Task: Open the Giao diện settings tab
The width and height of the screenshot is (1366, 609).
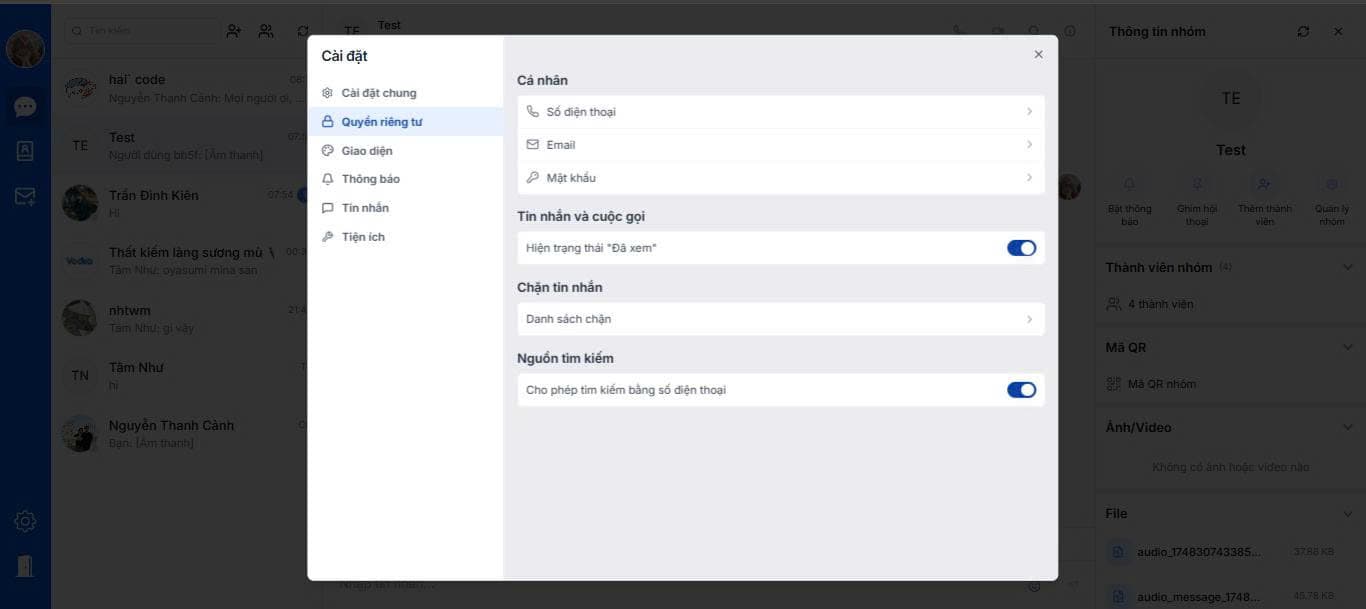Action: (x=405, y=151)
